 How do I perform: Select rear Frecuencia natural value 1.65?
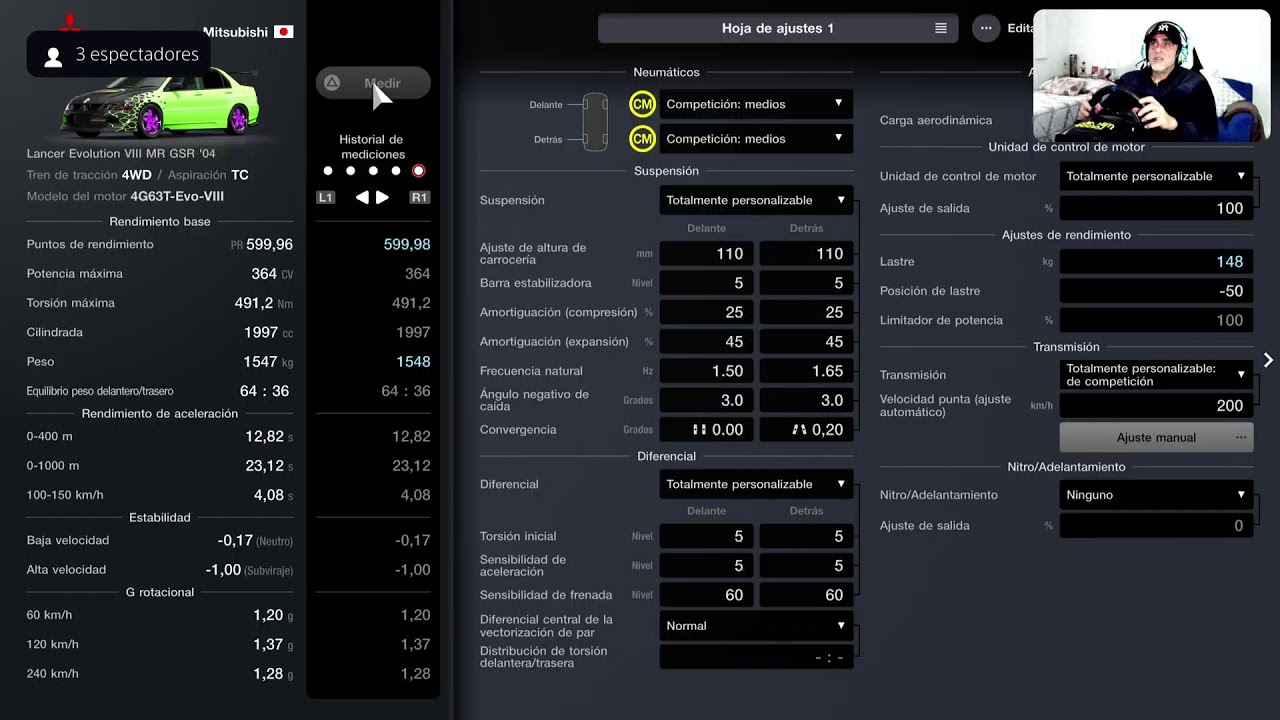806,371
